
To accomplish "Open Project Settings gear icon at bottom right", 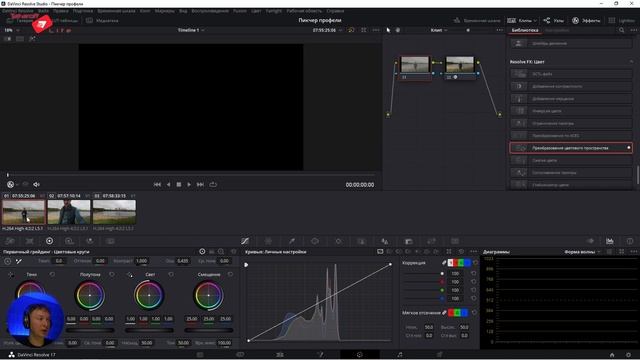I will (628, 355).
